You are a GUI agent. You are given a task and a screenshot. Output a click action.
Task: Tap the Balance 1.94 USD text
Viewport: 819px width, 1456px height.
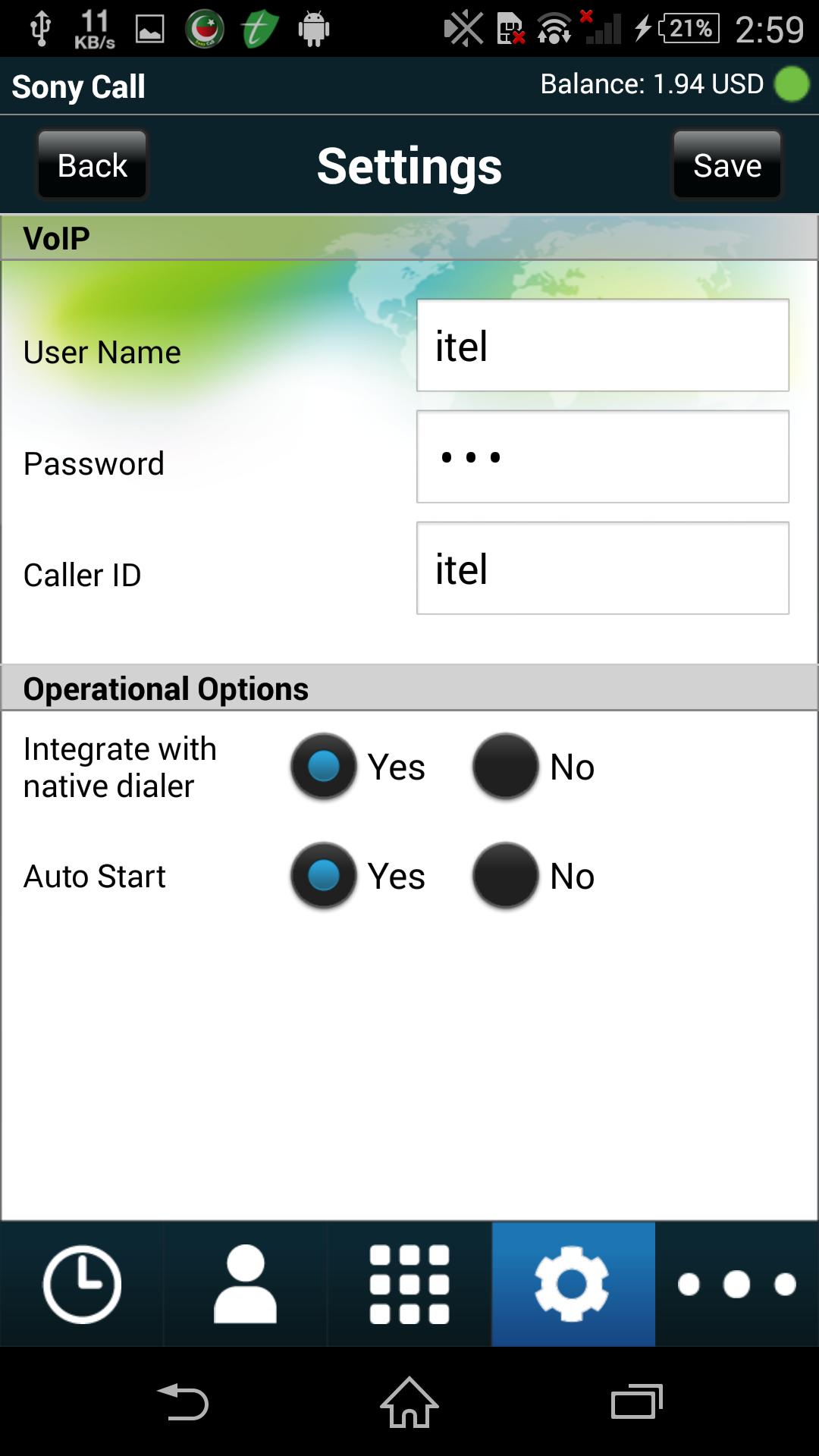pyautogui.click(x=651, y=84)
